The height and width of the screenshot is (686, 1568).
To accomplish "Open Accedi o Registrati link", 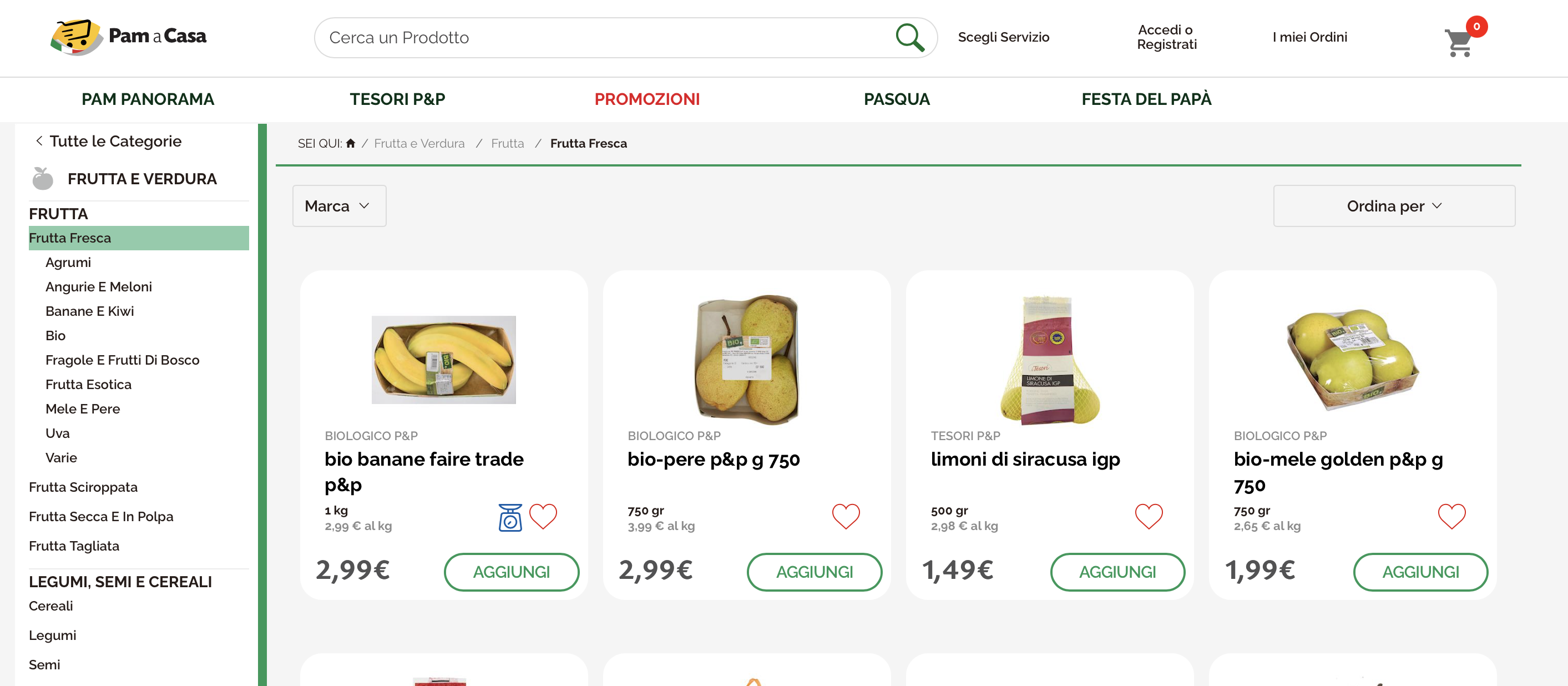I will click(1166, 37).
